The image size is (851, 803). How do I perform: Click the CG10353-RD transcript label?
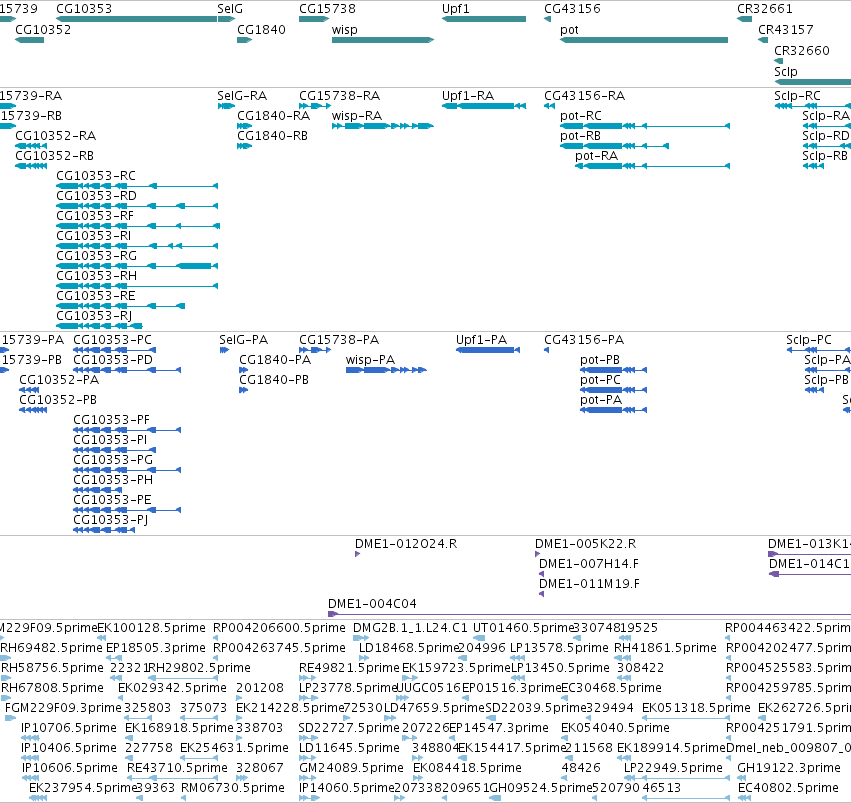click(97, 196)
